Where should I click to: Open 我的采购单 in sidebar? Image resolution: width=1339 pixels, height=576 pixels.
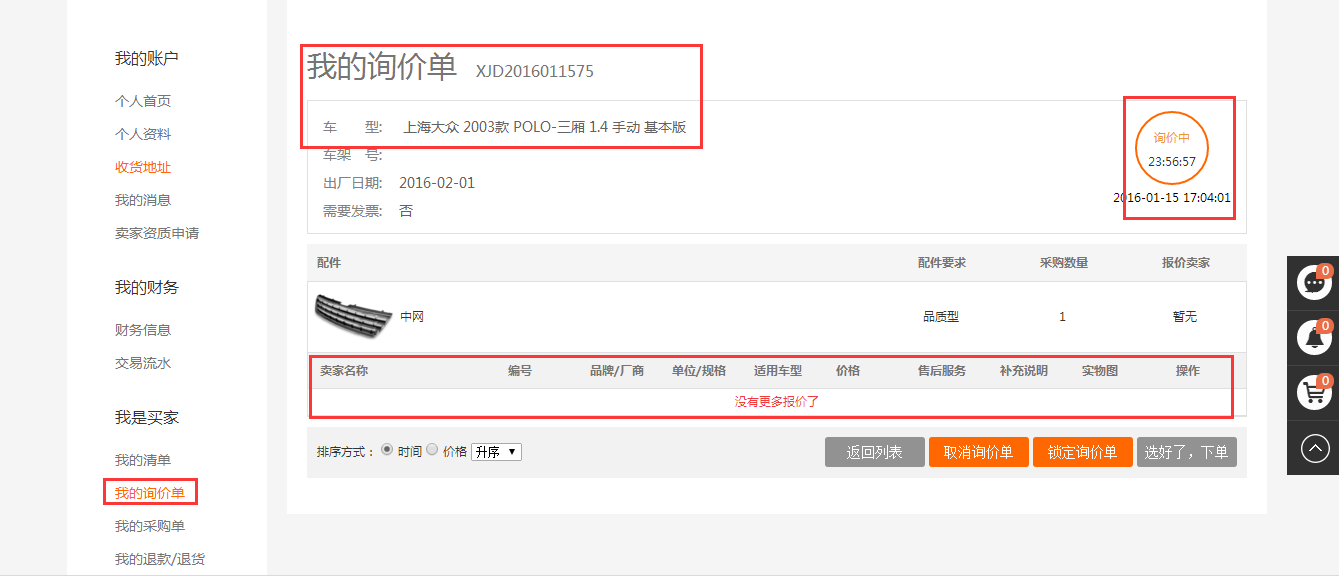click(150, 526)
